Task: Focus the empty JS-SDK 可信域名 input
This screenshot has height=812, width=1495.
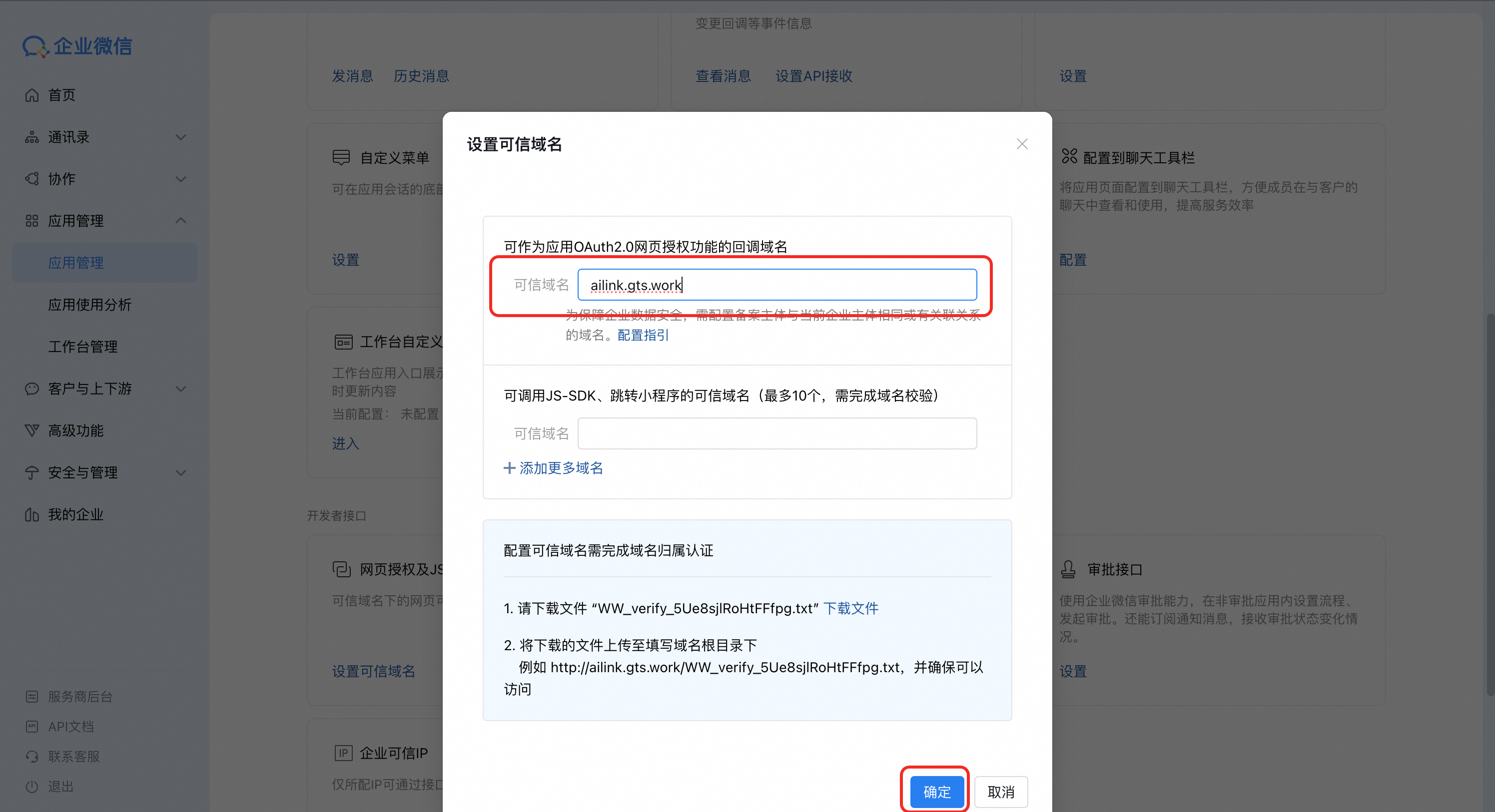Action: [x=776, y=433]
